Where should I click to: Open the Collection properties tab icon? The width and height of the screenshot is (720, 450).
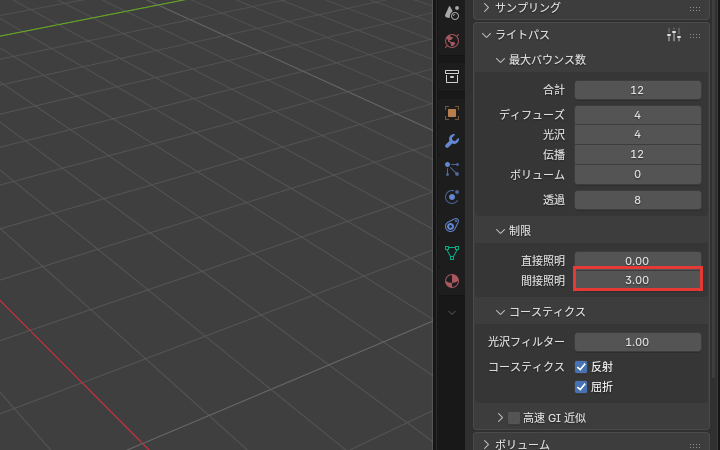[452, 76]
